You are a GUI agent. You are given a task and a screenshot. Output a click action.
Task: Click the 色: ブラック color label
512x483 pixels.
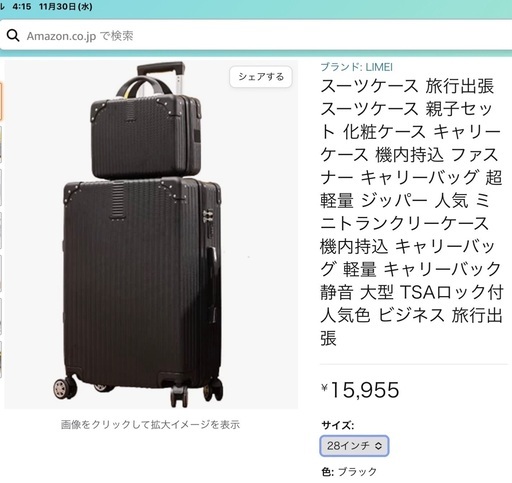(x=349, y=472)
